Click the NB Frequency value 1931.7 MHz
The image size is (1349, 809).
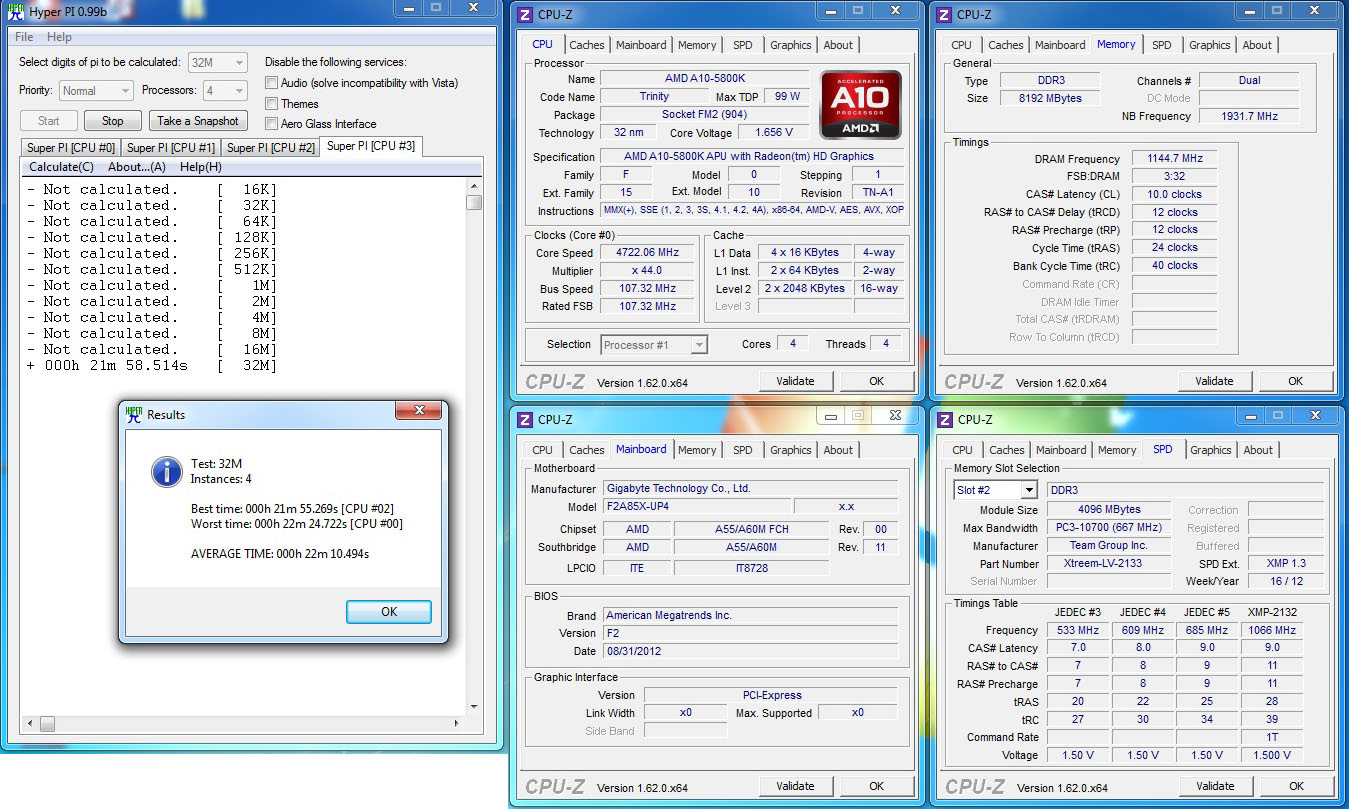1249,116
